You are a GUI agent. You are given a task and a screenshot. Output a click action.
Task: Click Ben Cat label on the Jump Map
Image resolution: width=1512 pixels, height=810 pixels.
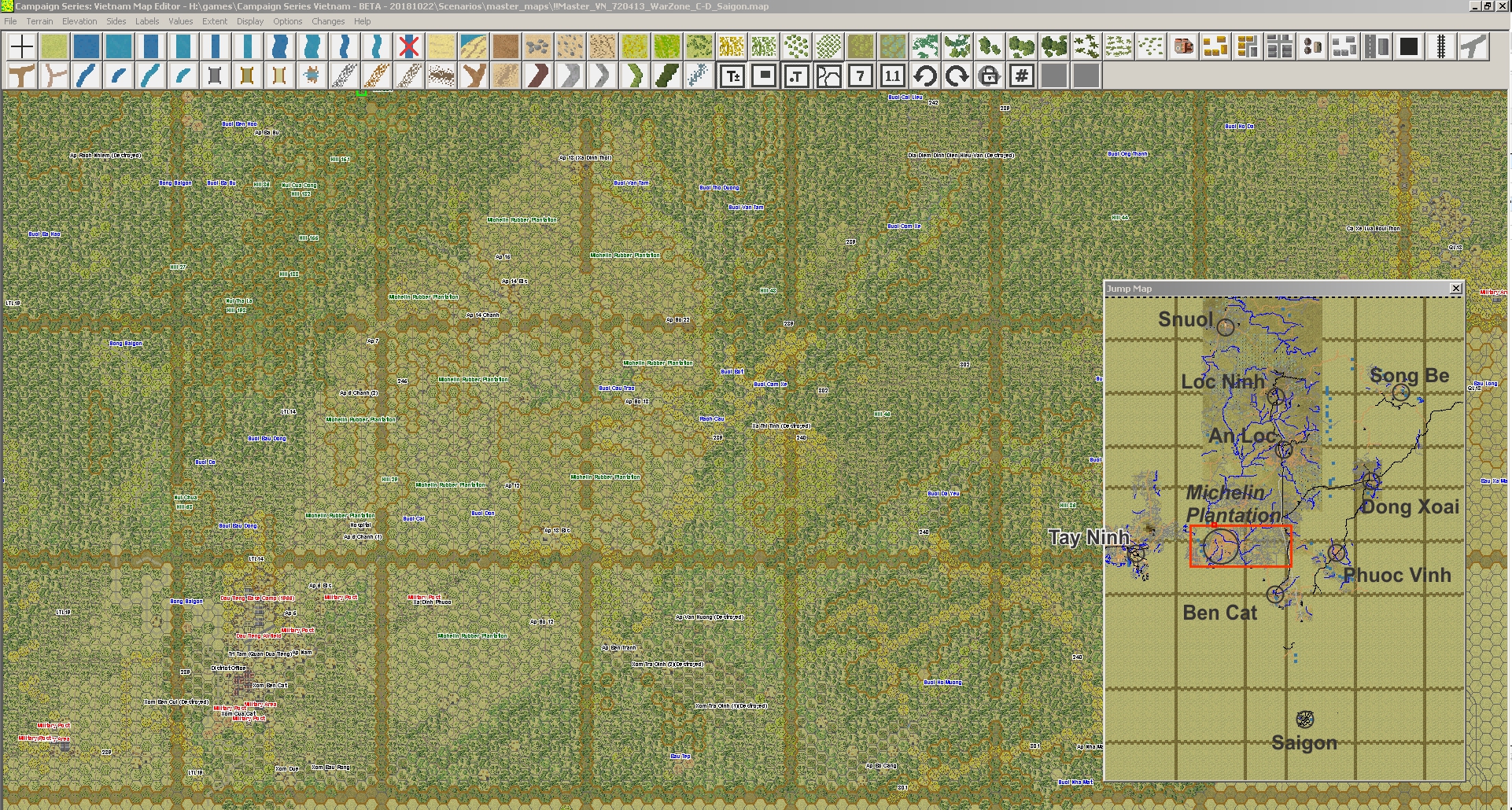click(x=1220, y=613)
